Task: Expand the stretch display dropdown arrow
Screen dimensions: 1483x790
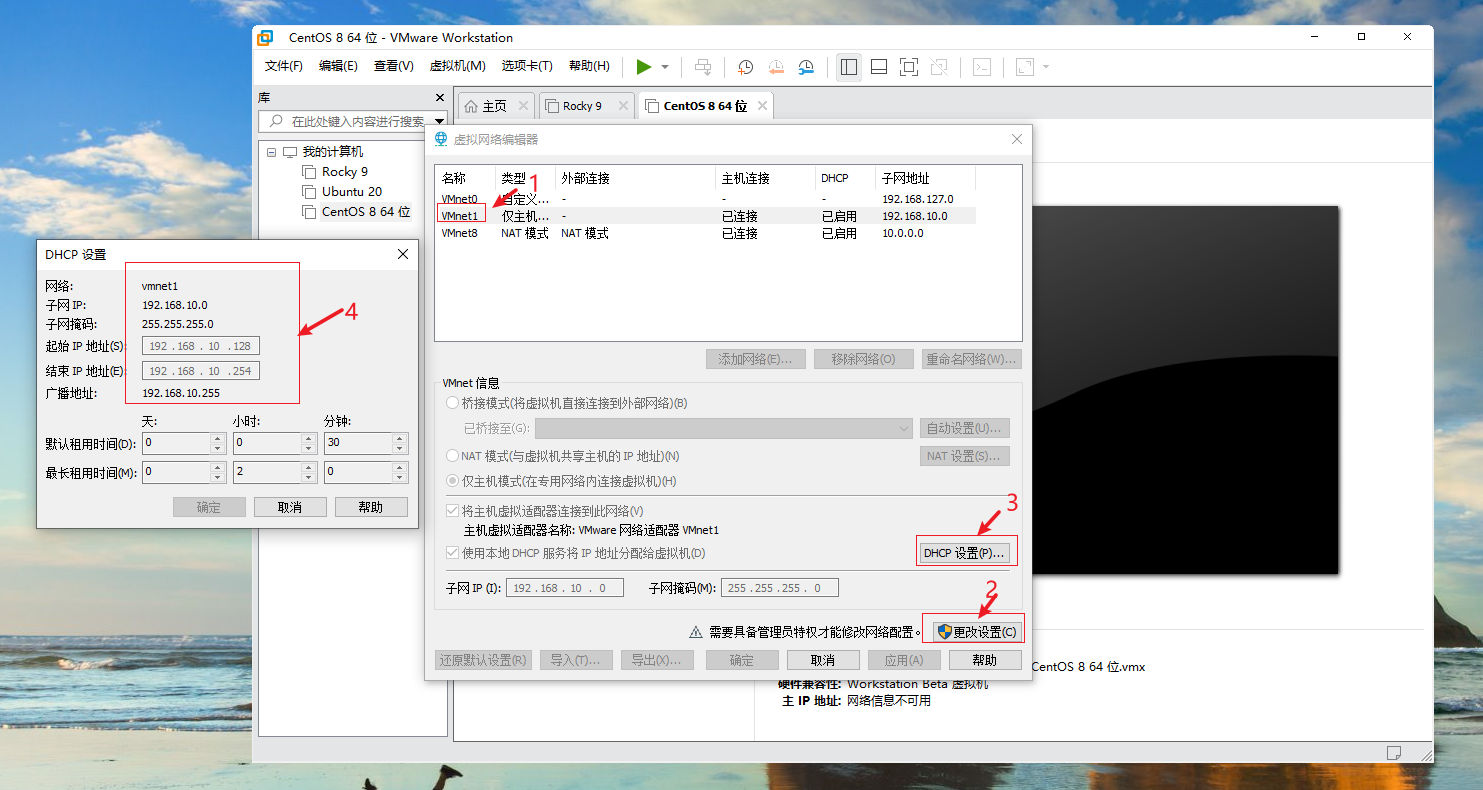Action: tap(1046, 67)
